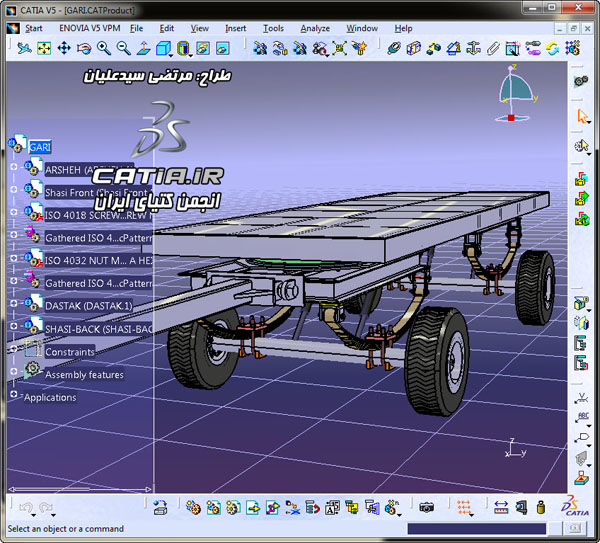Click the Text with Leader ABC icon
The image size is (600, 543).
[582, 417]
